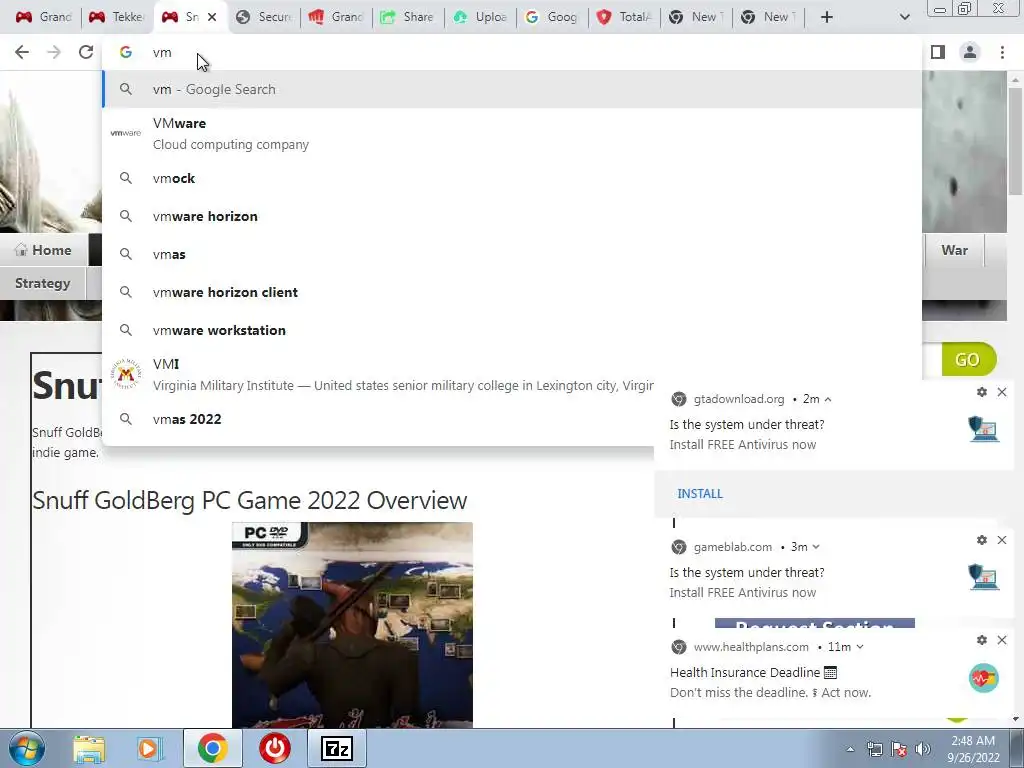Expand the healthplans.com notification chevron
The image size is (1024, 768).
tap(859, 647)
